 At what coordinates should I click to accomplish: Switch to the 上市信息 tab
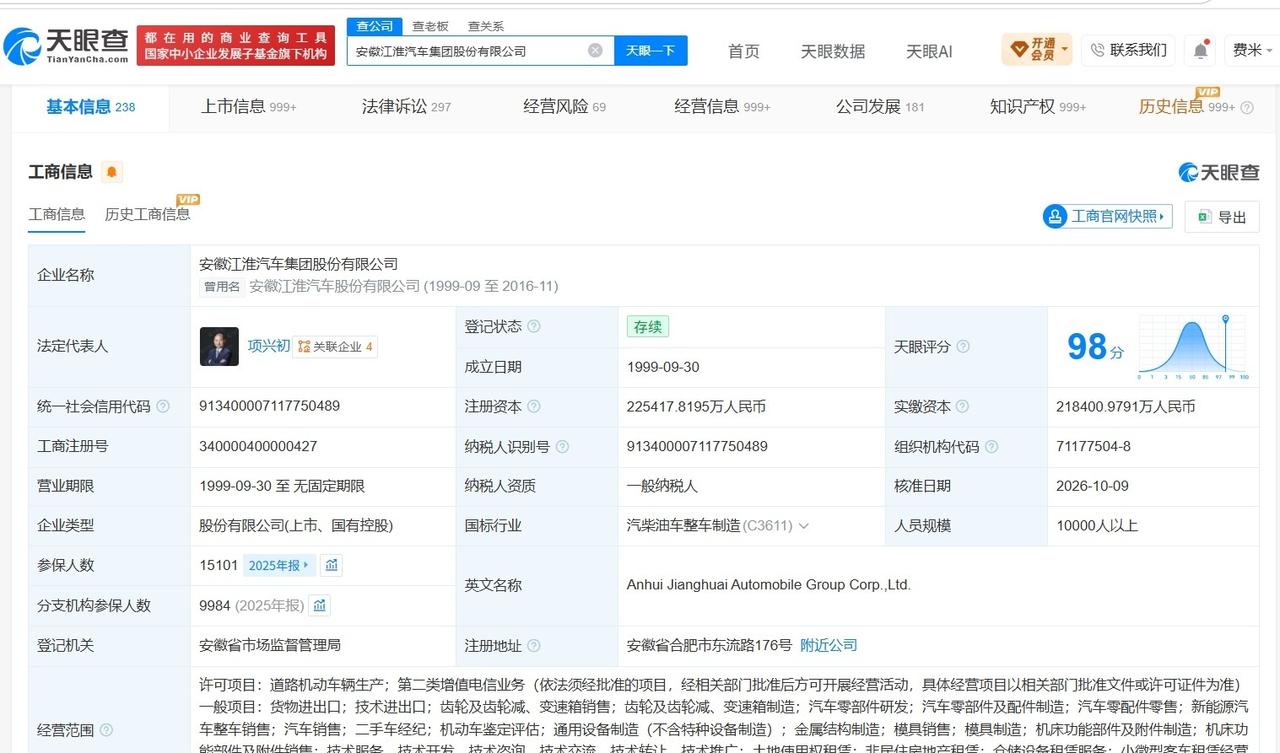pos(248,107)
